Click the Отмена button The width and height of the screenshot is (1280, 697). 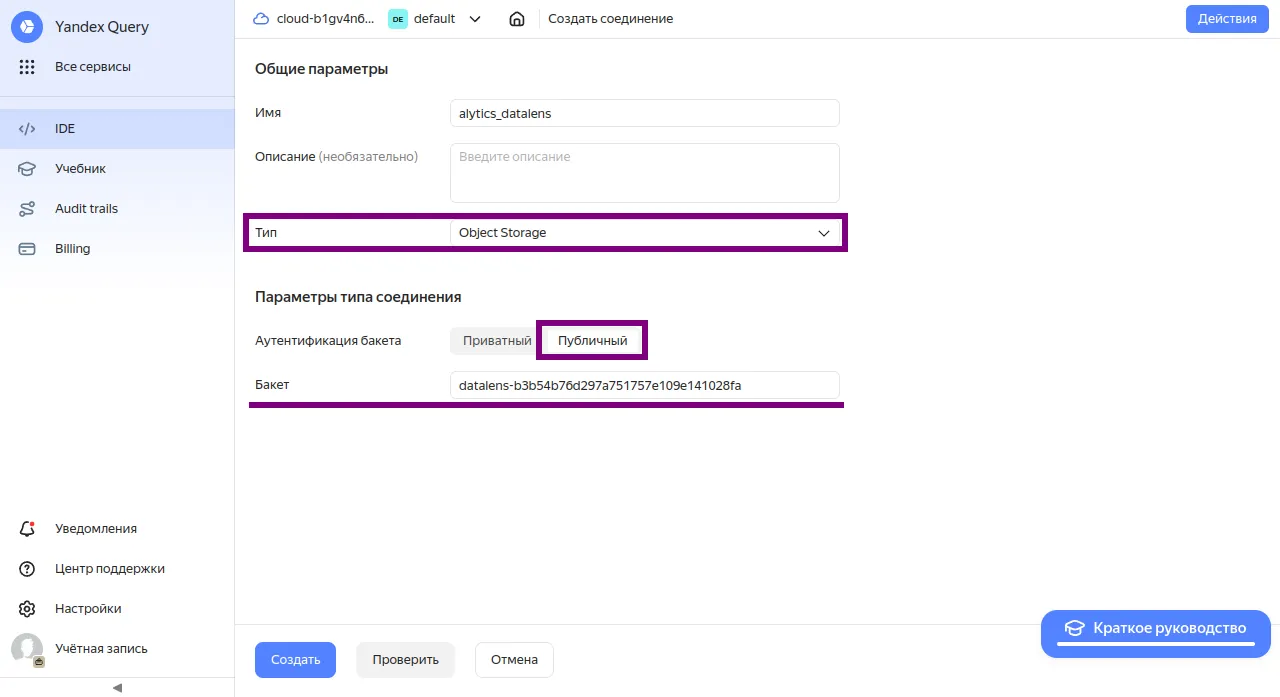point(514,660)
